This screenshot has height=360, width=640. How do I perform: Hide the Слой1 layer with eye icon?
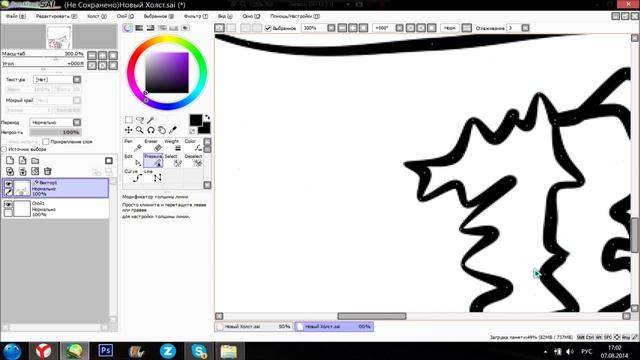8,204
